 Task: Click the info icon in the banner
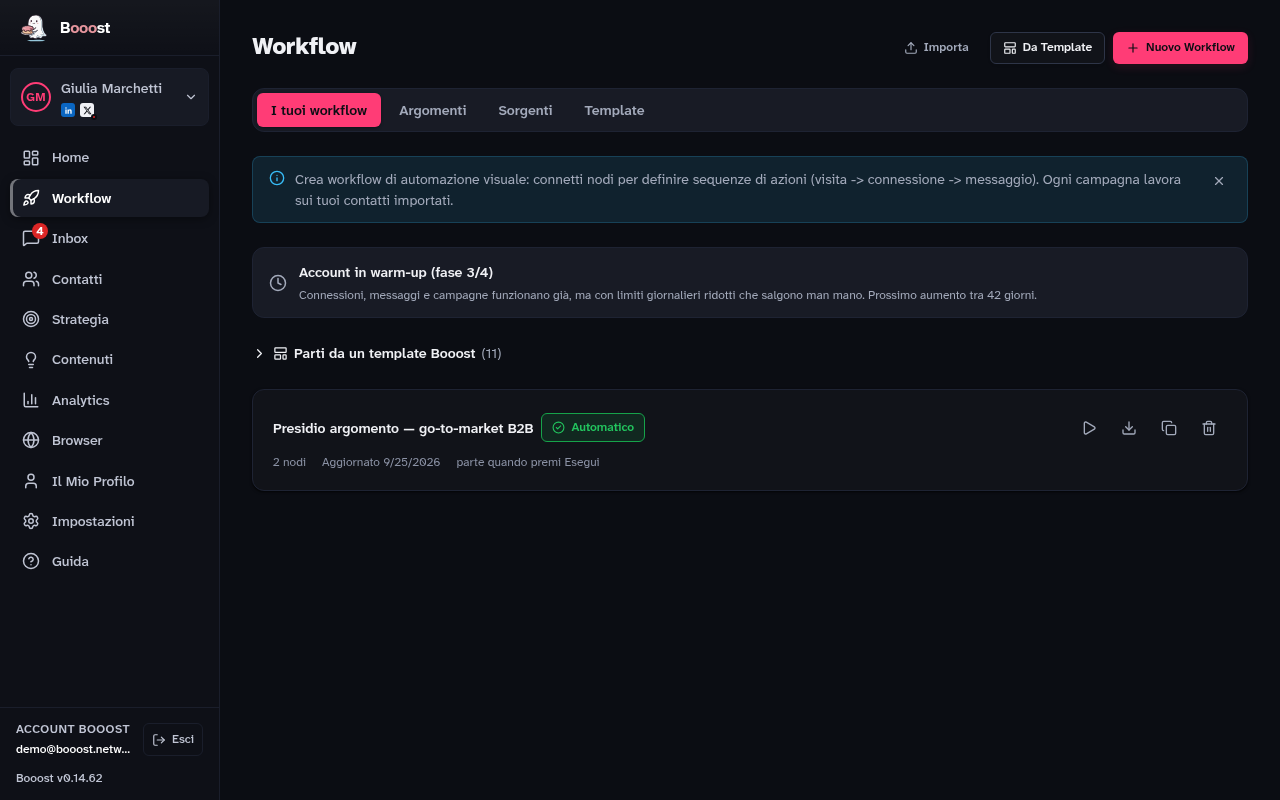pyautogui.click(x=277, y=178)
